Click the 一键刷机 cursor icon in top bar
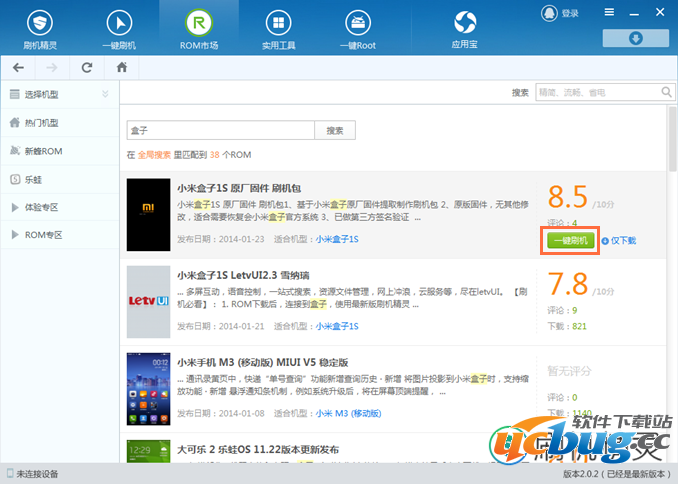 (119, 22)
